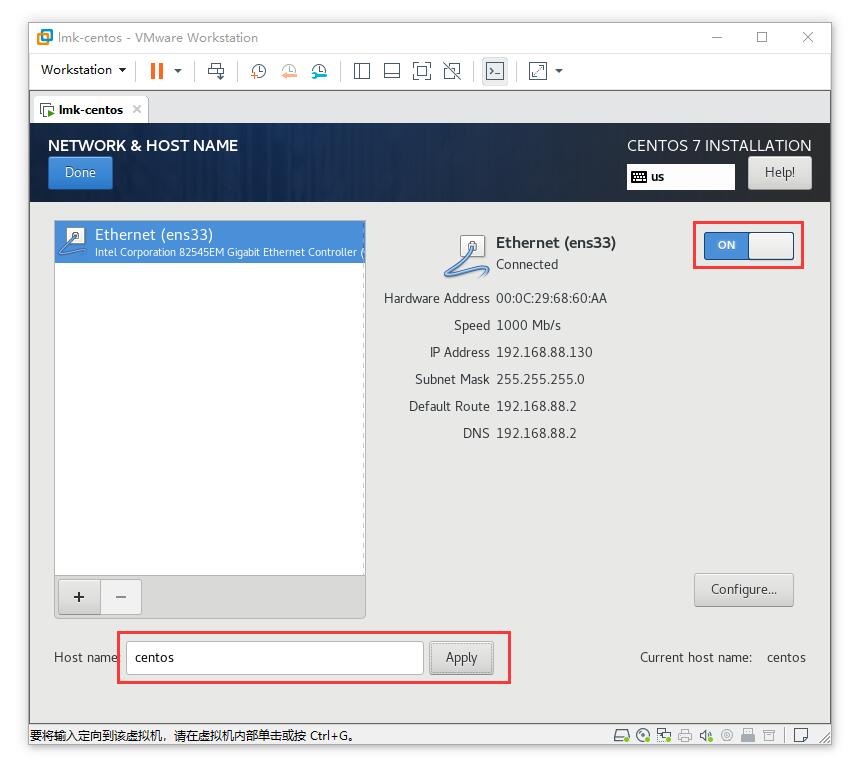
Task: Remove the device with minus button
Action: click(121, 597)
